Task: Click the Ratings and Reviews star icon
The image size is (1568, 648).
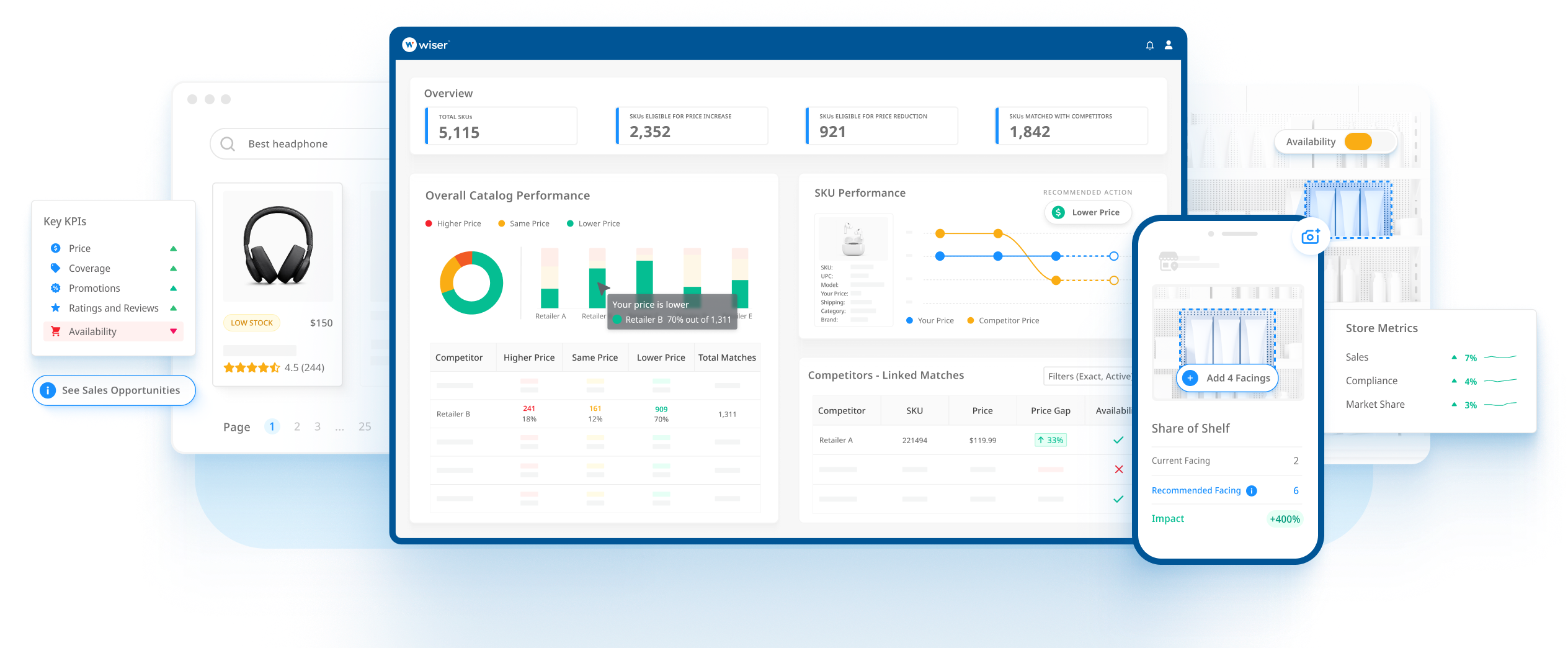Action: 55,308
